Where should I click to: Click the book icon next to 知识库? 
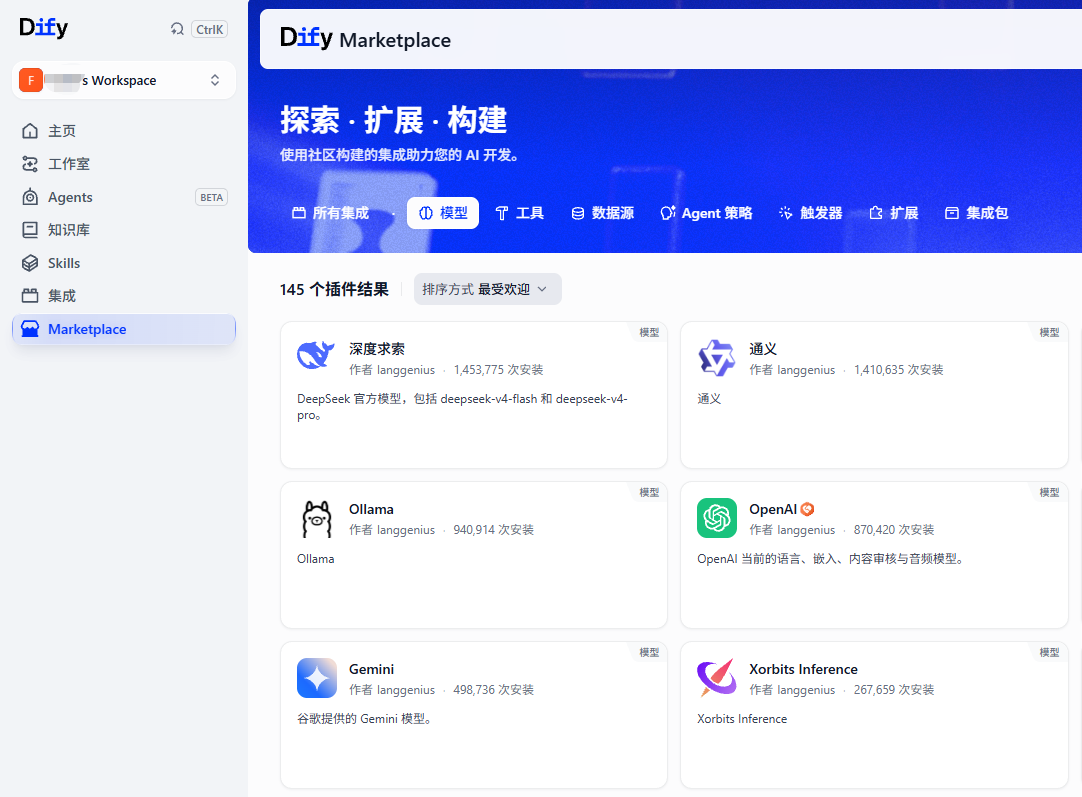pyautogui.click(x=30, y=230)
